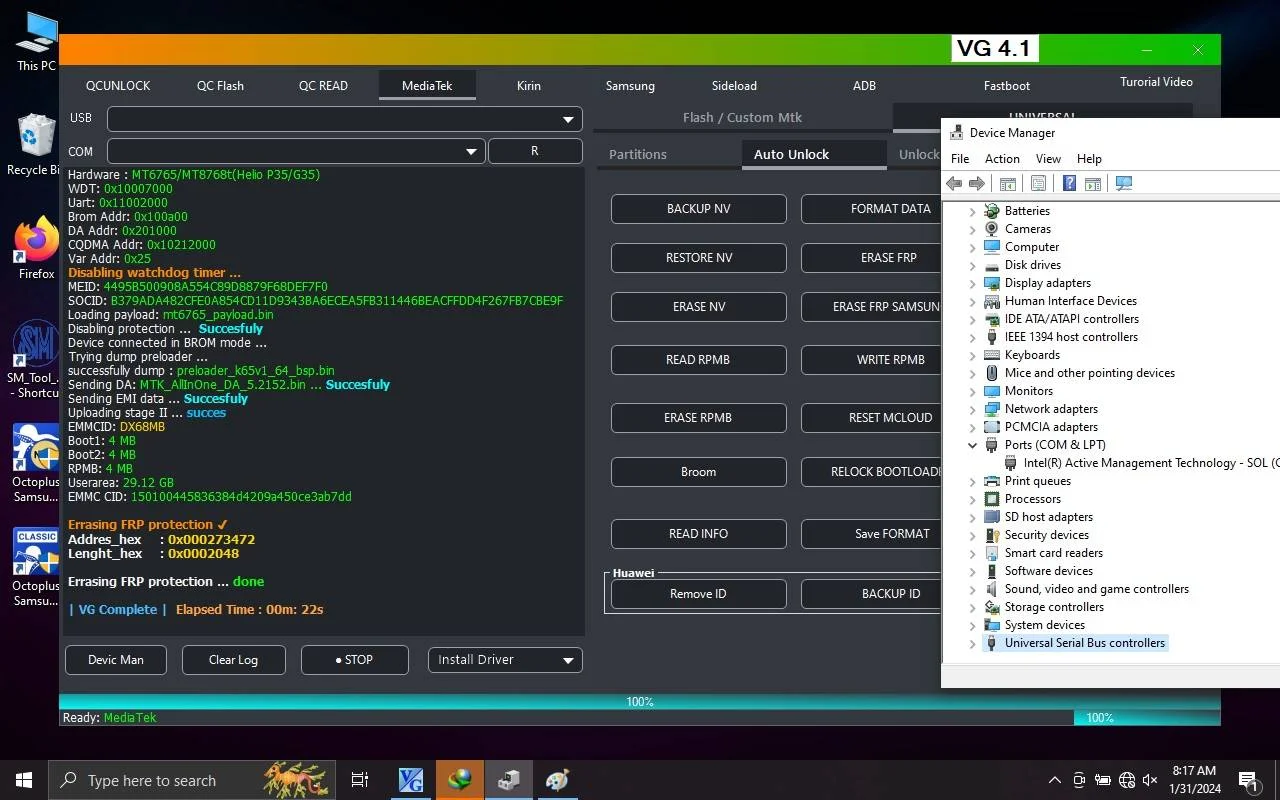Switch to QCUNLOCK tab
Image resolution: width=1280 pixels, height=800 pixels.
tap(118, 86)
